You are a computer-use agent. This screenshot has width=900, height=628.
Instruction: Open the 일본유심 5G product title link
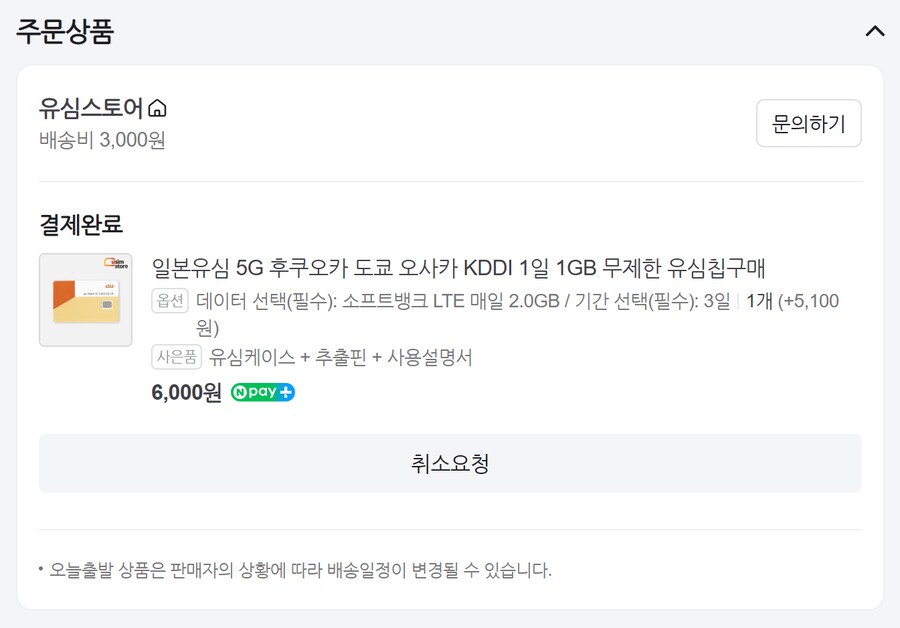click(458, 268)
